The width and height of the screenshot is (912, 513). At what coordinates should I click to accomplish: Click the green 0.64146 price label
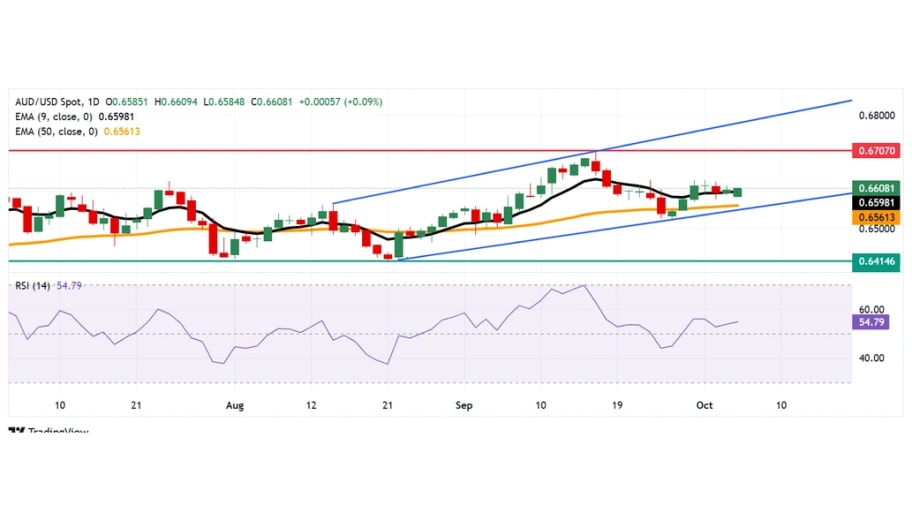(876, 261)
